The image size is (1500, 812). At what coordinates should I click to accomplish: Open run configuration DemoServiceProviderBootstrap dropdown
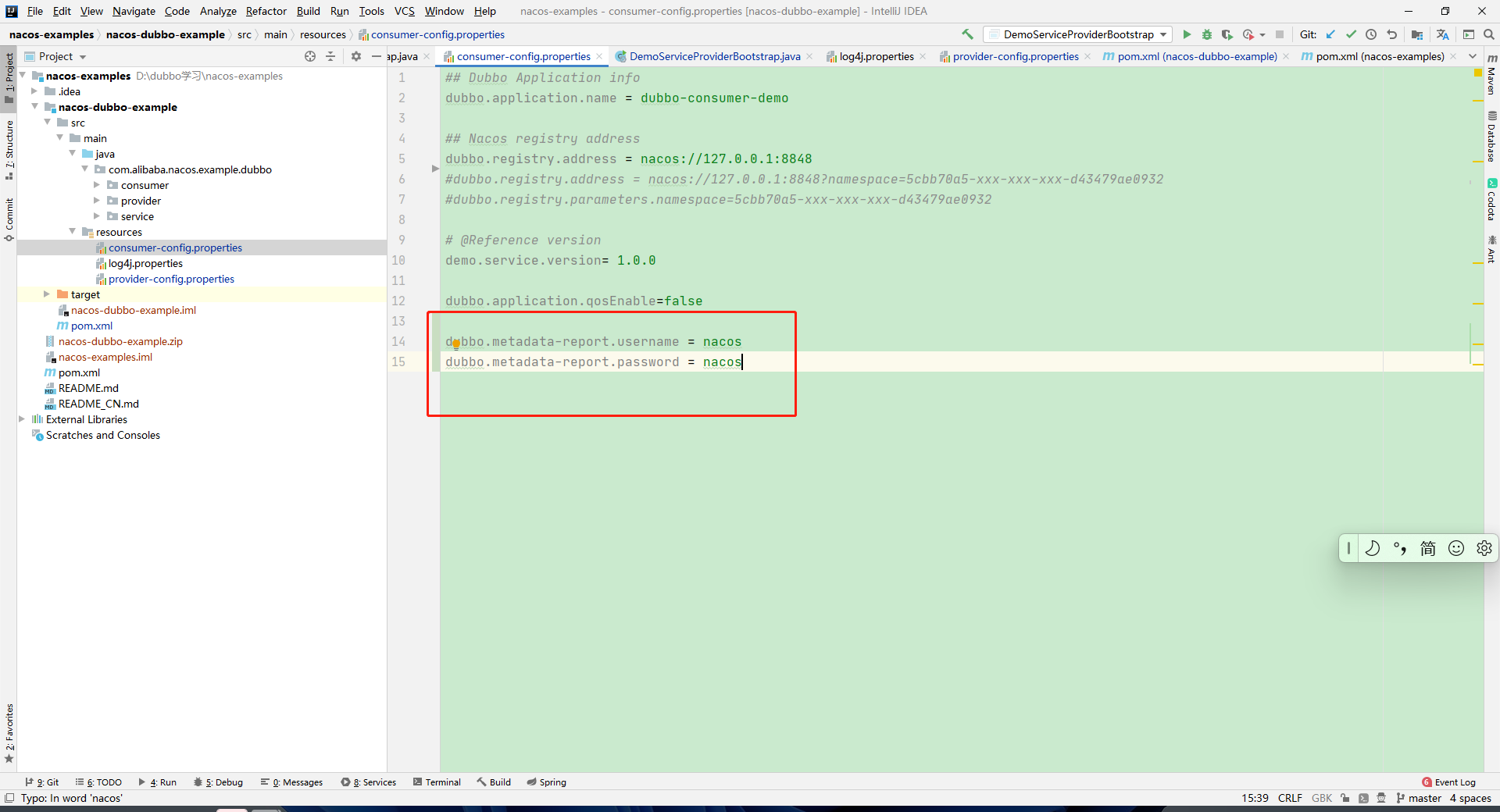pos(1078,34)
